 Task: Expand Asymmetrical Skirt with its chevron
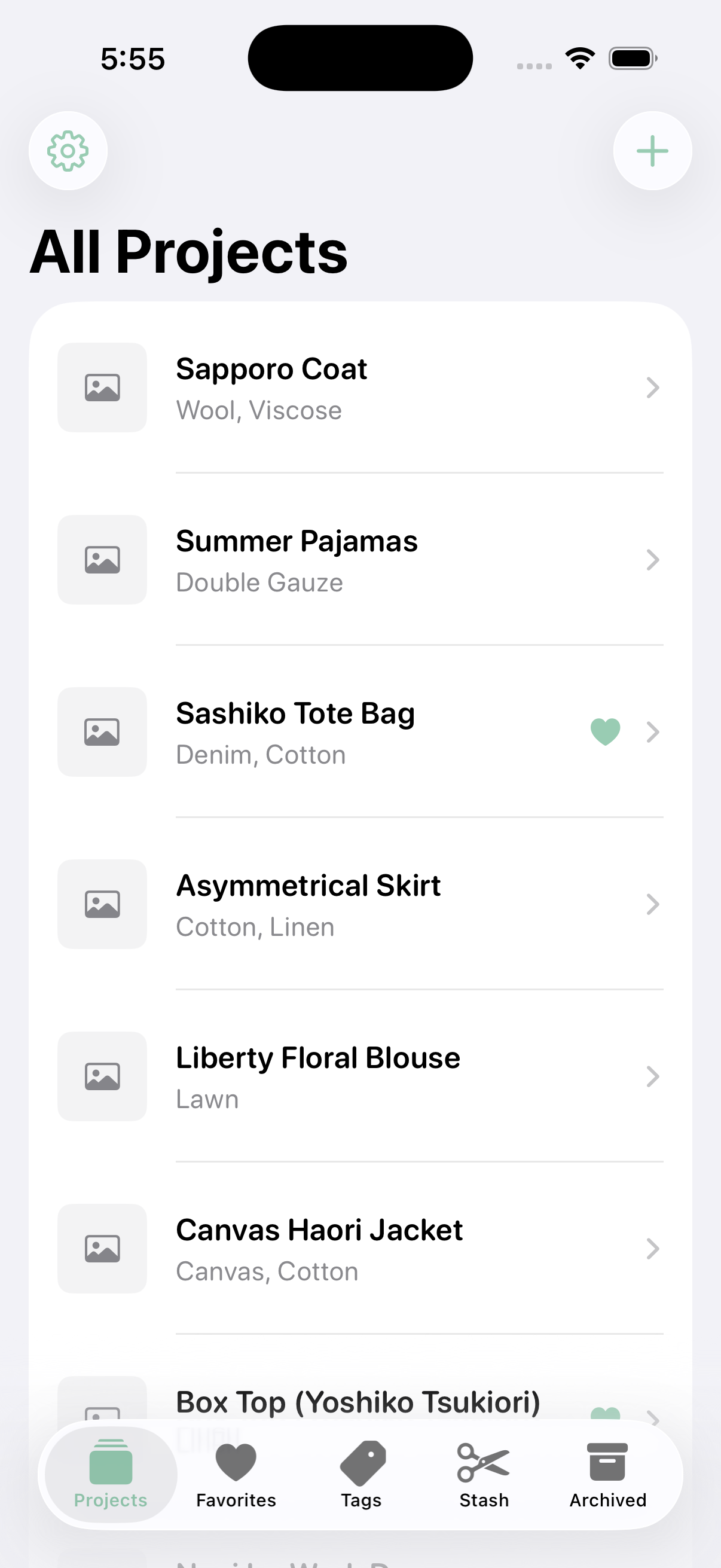pyautogui.click(x=652, y=905)
